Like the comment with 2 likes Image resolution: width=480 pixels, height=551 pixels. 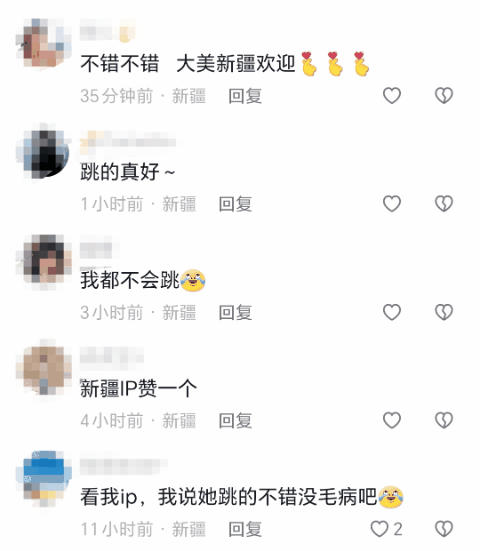(x=380, y=529)
